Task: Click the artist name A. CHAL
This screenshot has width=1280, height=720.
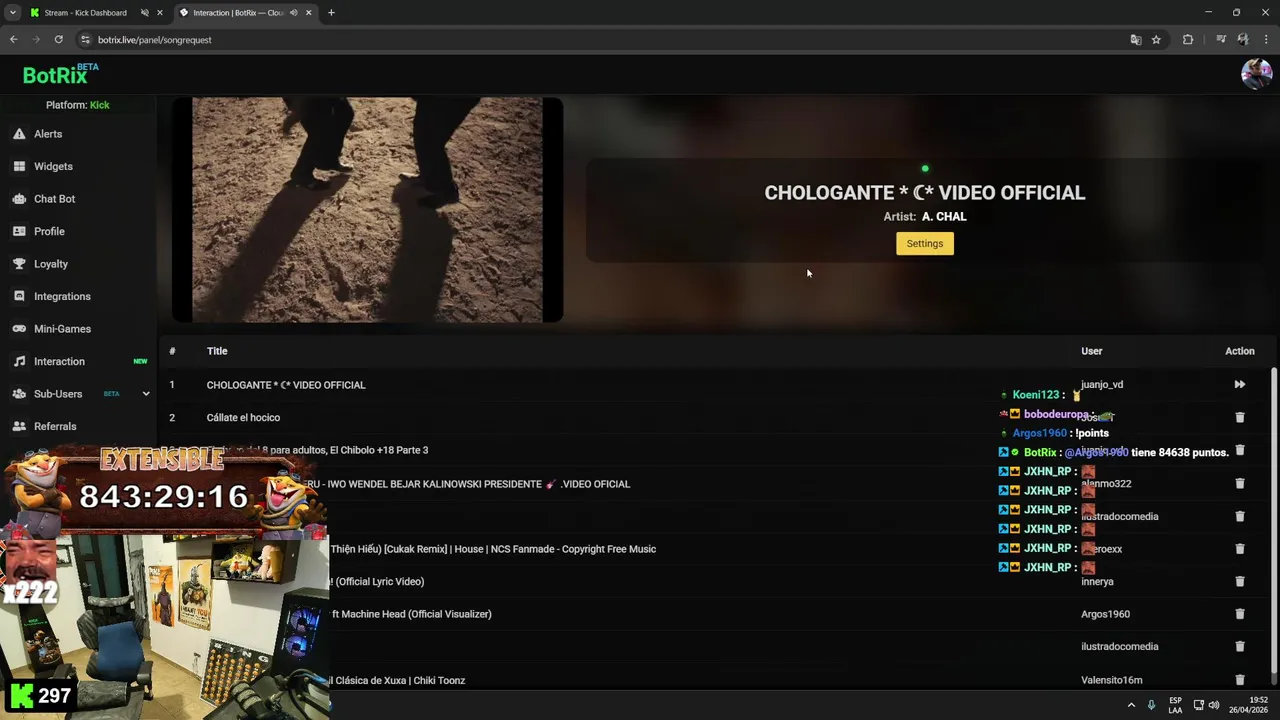Action: click(x=944, y=216)
